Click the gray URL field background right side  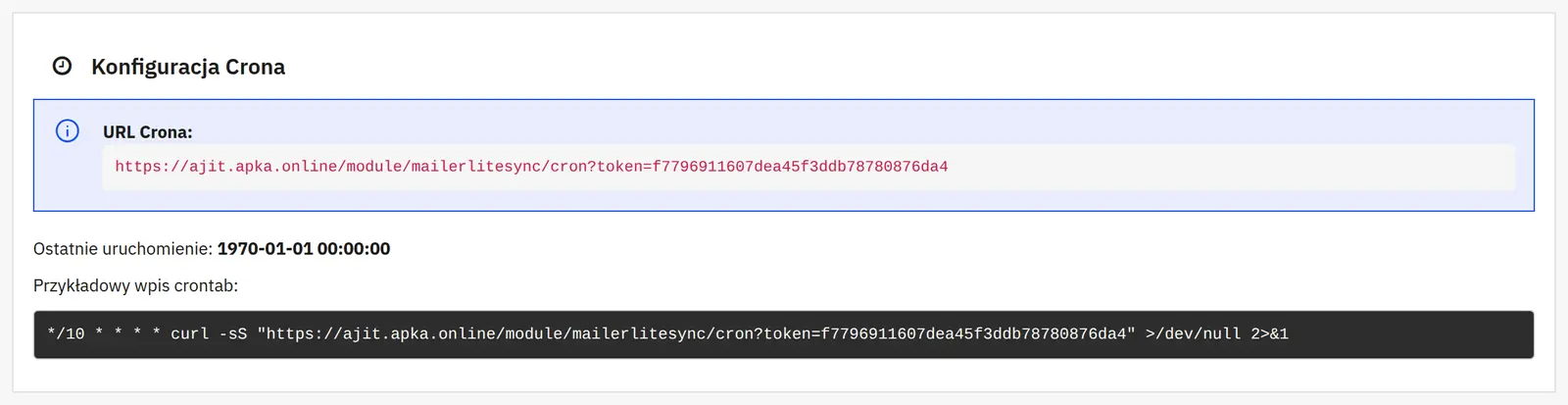[1235, 167]
